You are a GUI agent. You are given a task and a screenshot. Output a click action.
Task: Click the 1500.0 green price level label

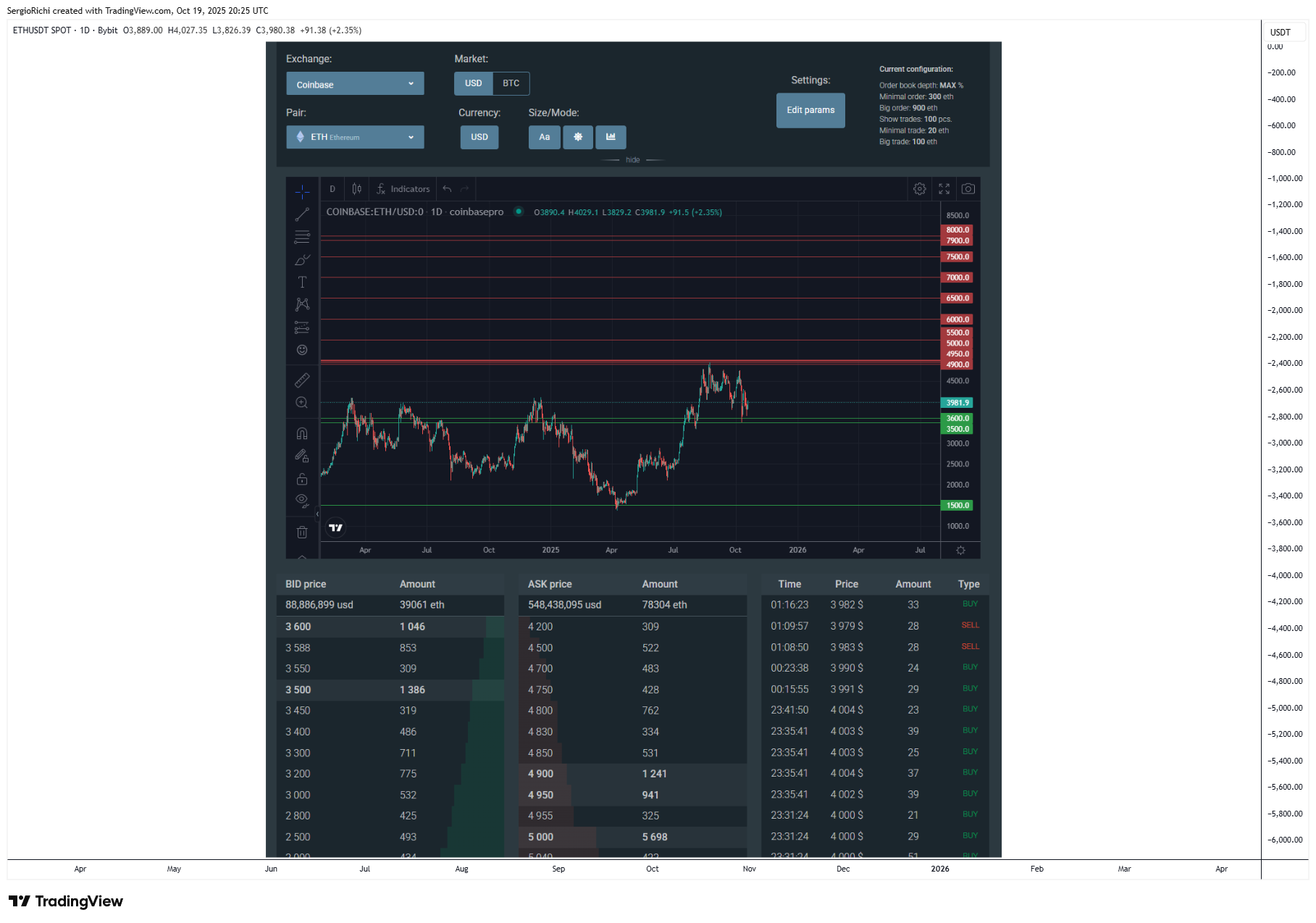(957, 506)
